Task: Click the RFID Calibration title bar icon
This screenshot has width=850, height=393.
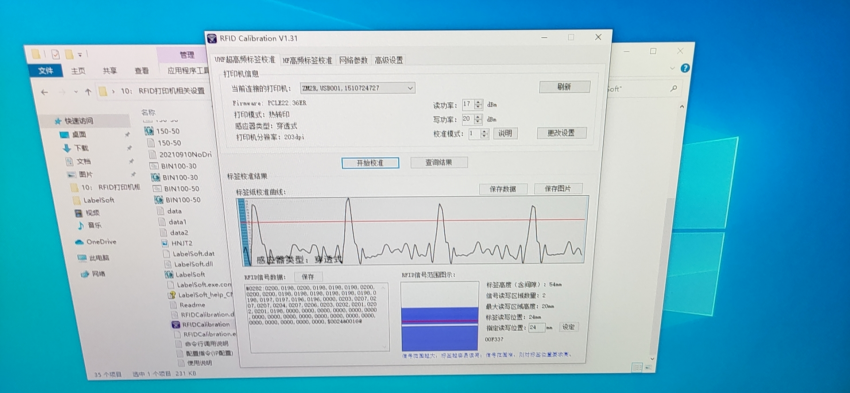Action: click(x=212, y=38)
